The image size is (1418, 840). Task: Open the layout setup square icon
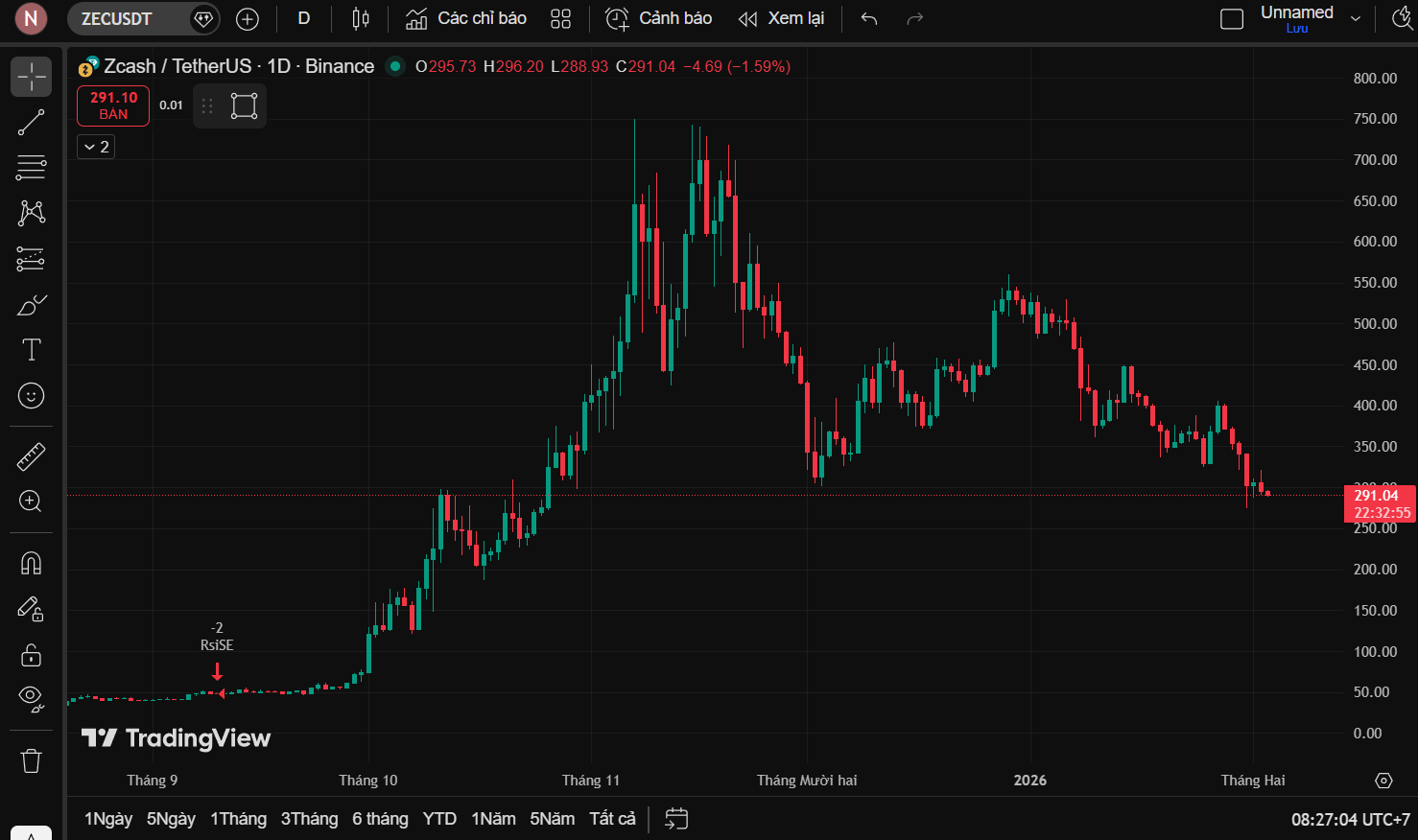click(1231, 19)
